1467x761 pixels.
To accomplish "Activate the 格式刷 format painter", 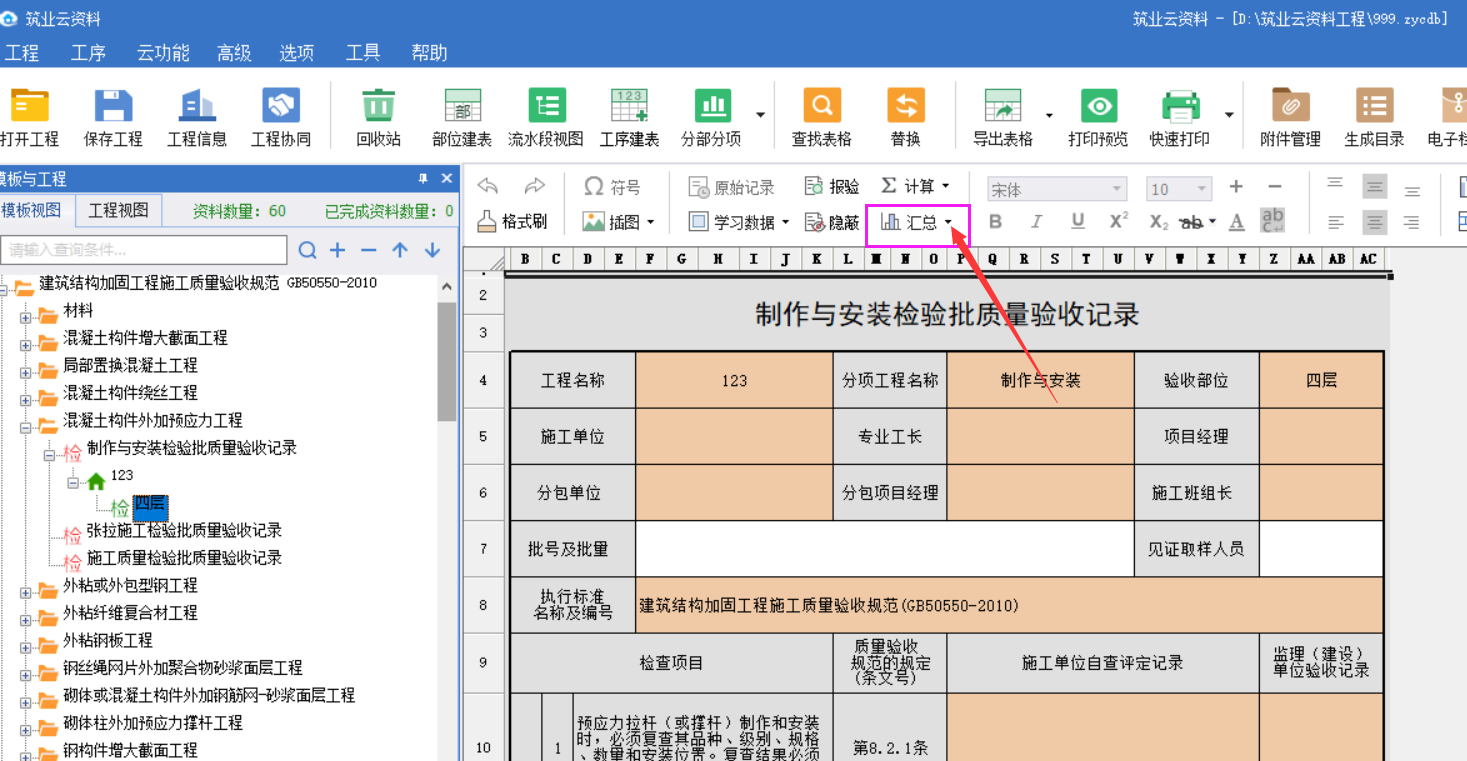I will click(512, 222).
